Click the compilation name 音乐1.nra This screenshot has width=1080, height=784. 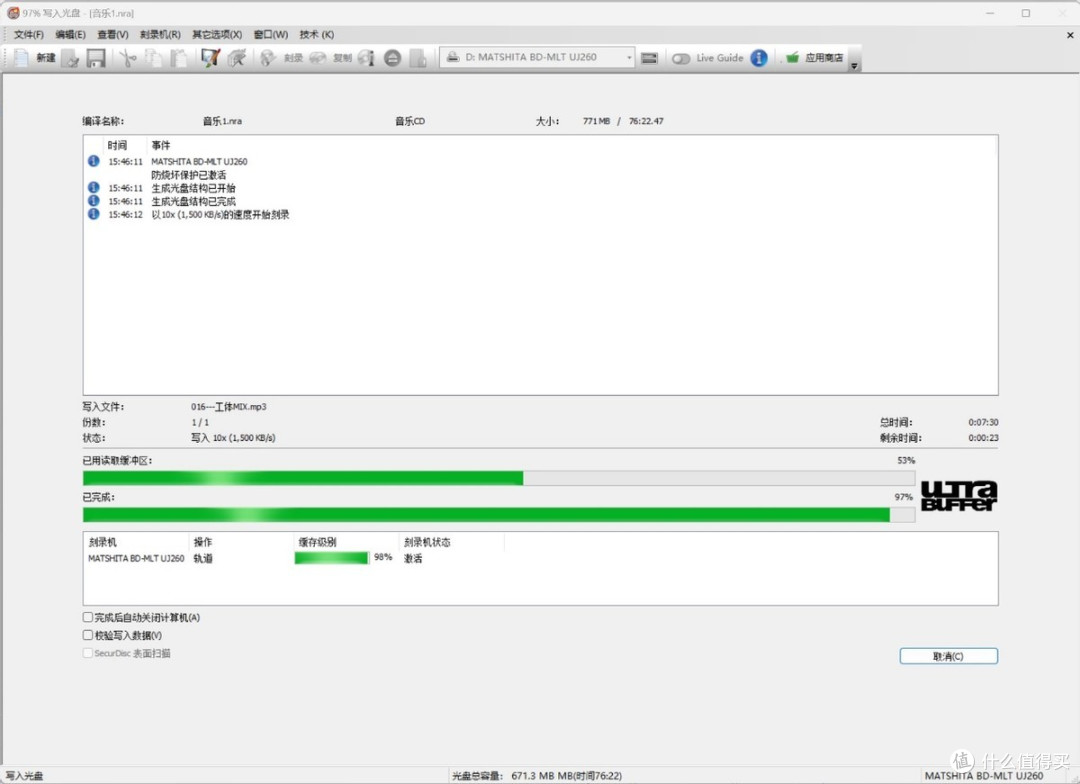coord(222,121)
